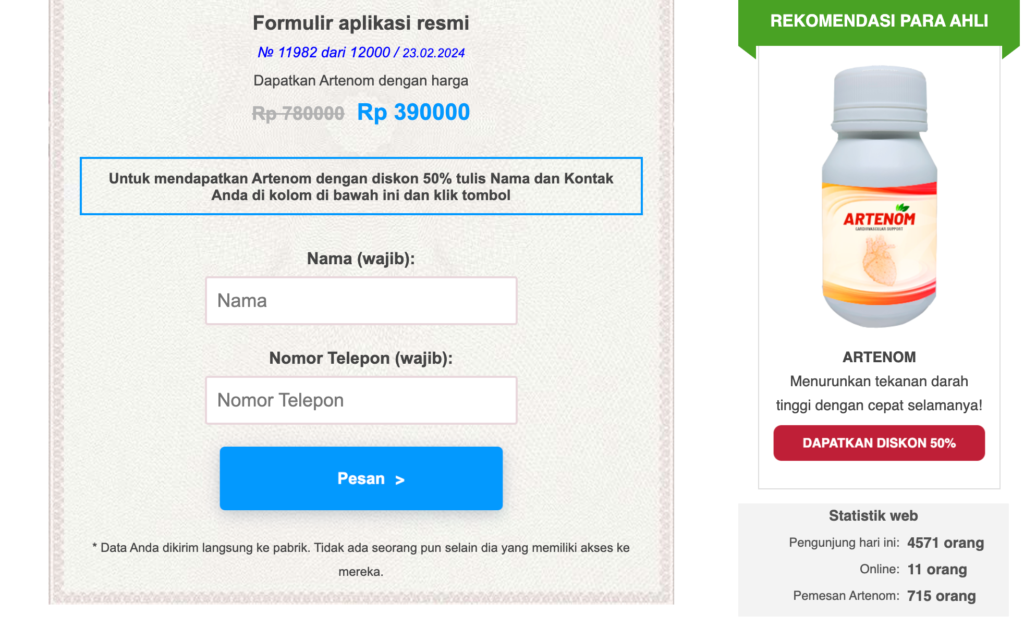This screenshot has width=1024, height=640.
Task: Focus the Nomor Telepon input field
Action: (x=361, y=401)
